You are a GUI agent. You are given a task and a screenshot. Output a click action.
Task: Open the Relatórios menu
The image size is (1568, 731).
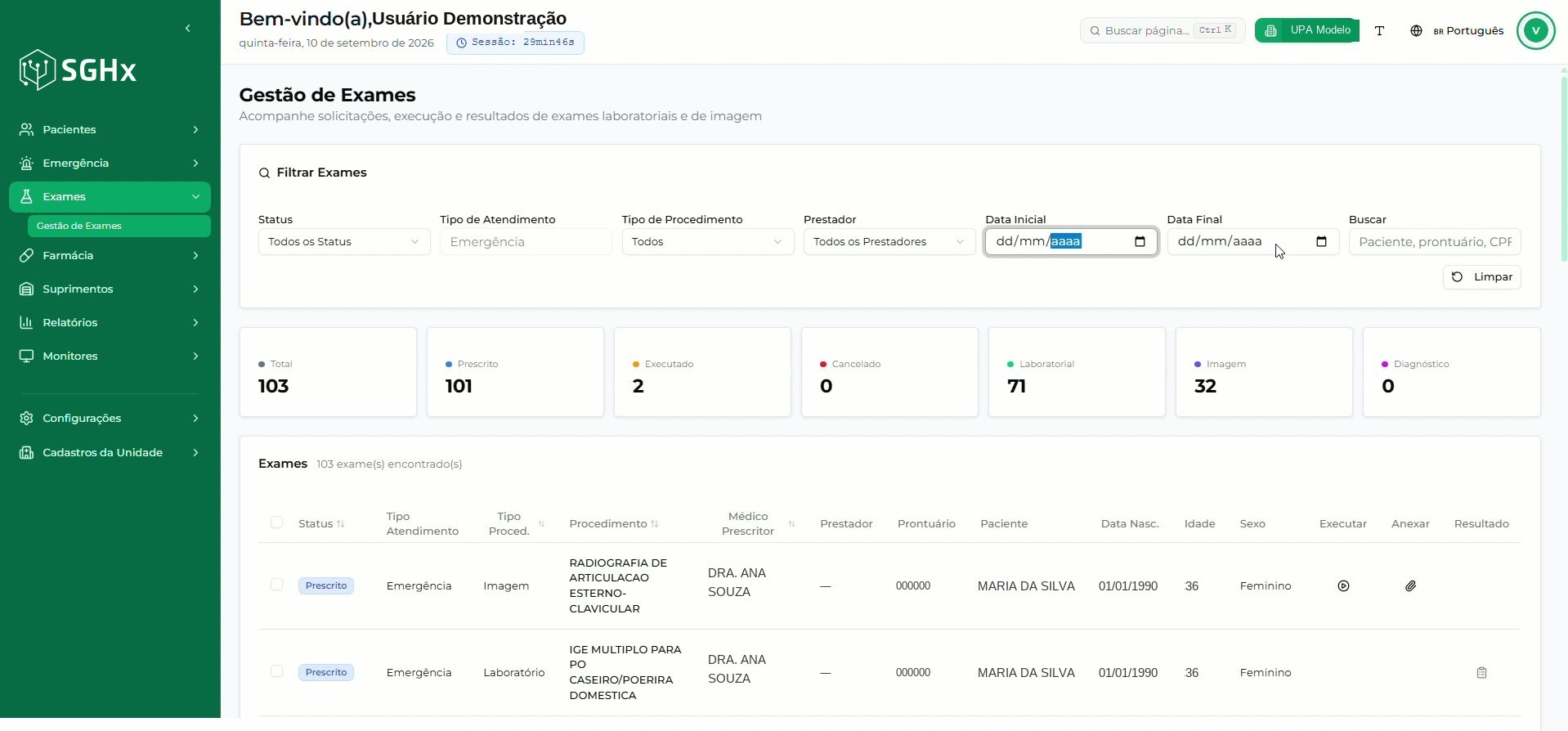[x=110, y=322]
